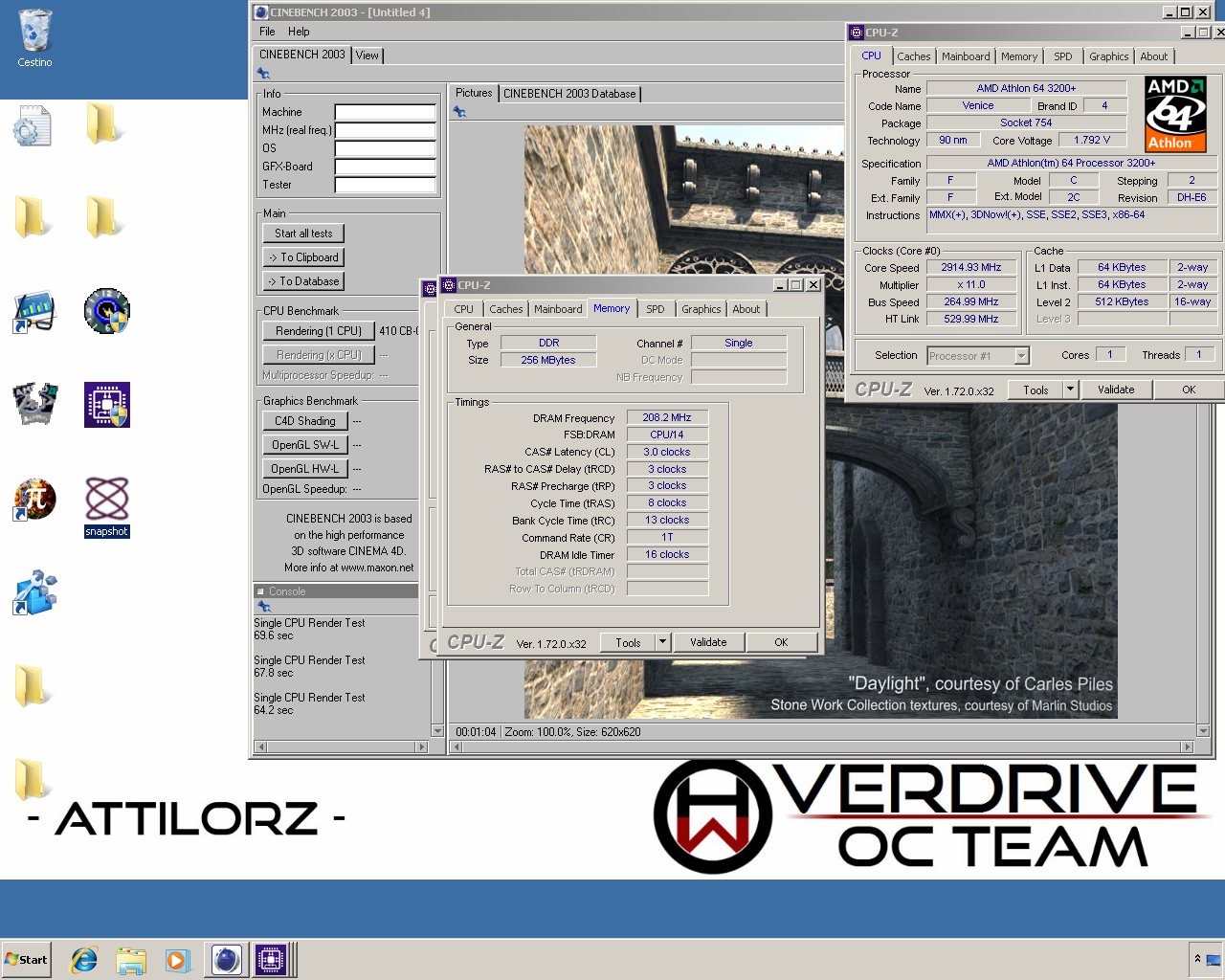Select the DRAM Frequency value 208.2 MHz
The image size is (1225, 980).
(x=667, y=418)
